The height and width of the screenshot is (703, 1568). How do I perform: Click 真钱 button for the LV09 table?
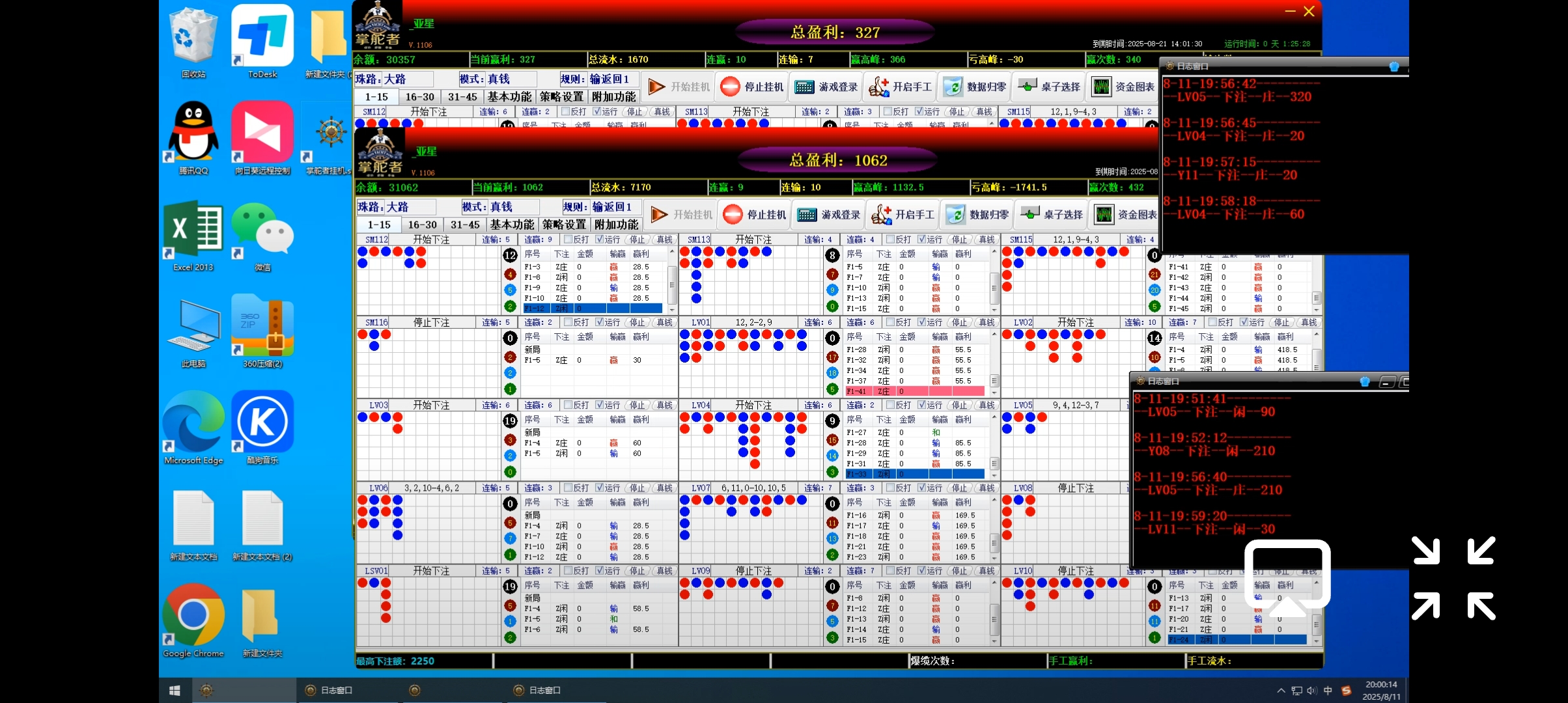click(987, 571)
